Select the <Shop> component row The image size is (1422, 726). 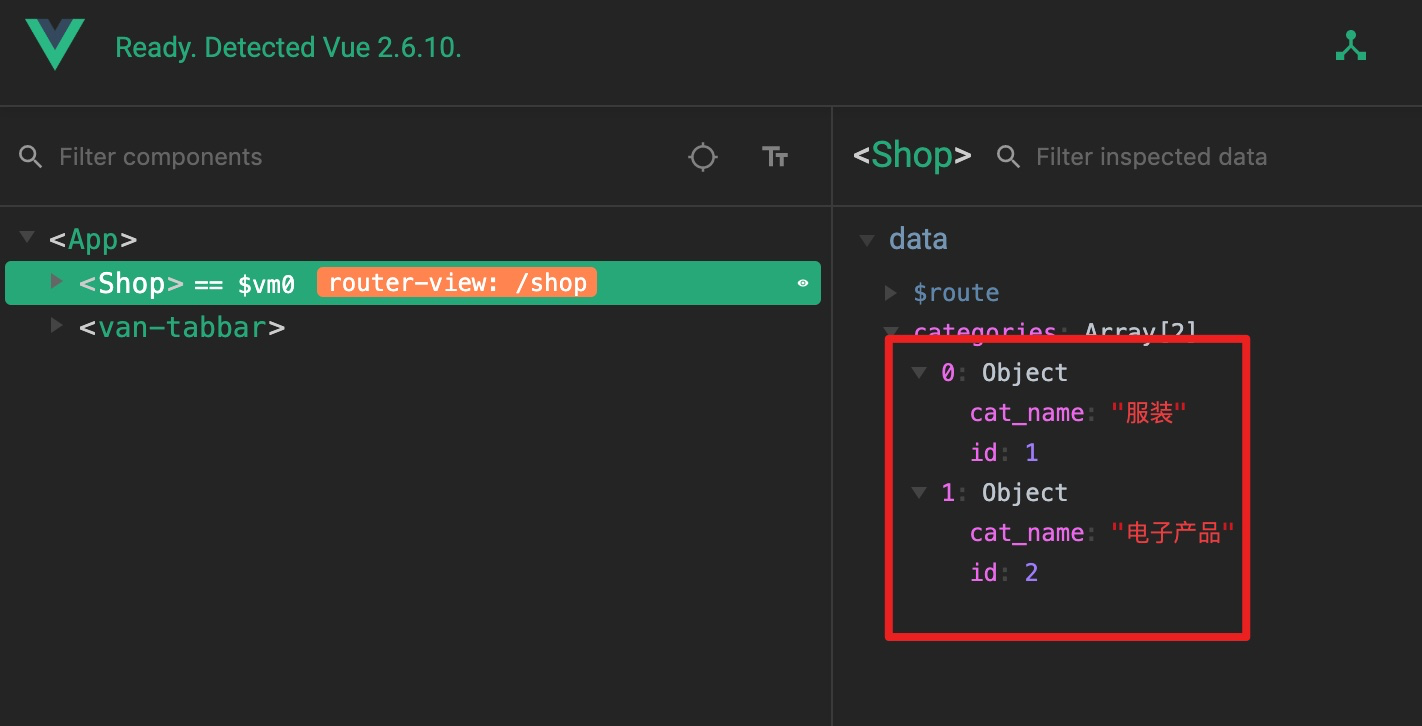click(413, 283)
